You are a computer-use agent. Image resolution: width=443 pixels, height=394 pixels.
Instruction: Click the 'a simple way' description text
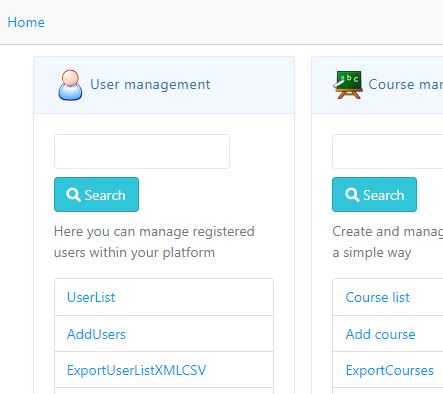(x=372, y=253)
